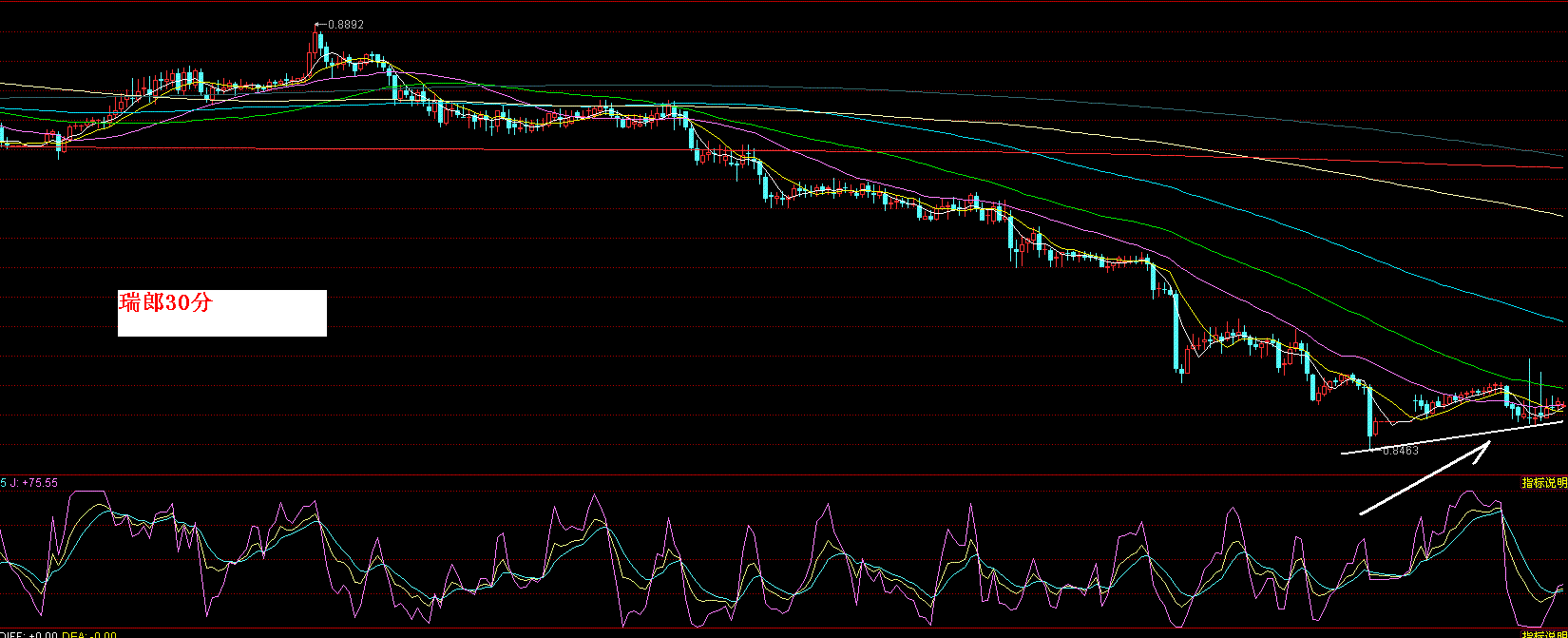Viewport: 1568px width, 638px height.
Task: Click the largest cyan bearish candle mid-decline
Action: tap(1176, 331)
